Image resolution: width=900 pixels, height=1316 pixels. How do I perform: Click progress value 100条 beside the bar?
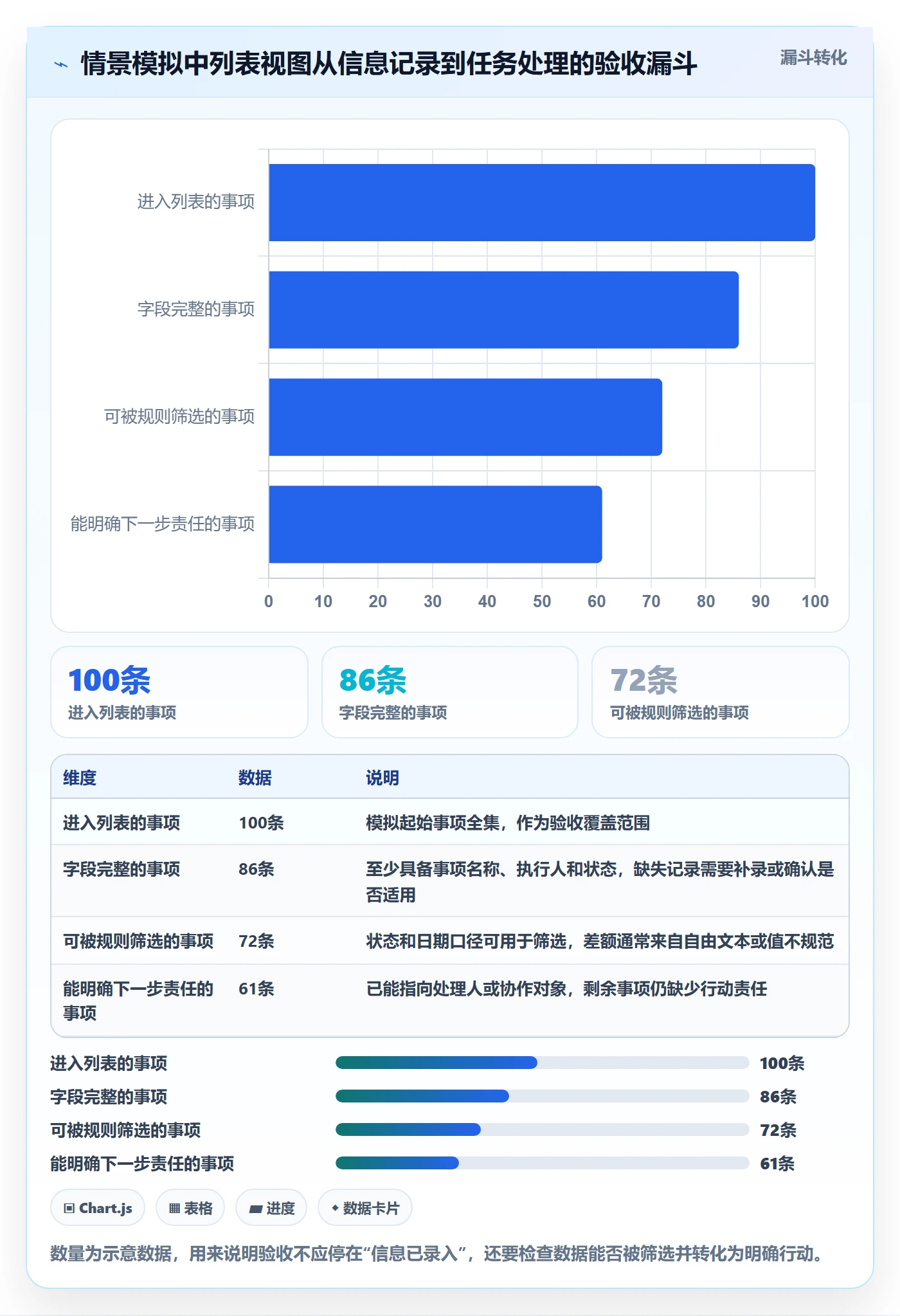pyautogui.click(x=782, y=1063)
